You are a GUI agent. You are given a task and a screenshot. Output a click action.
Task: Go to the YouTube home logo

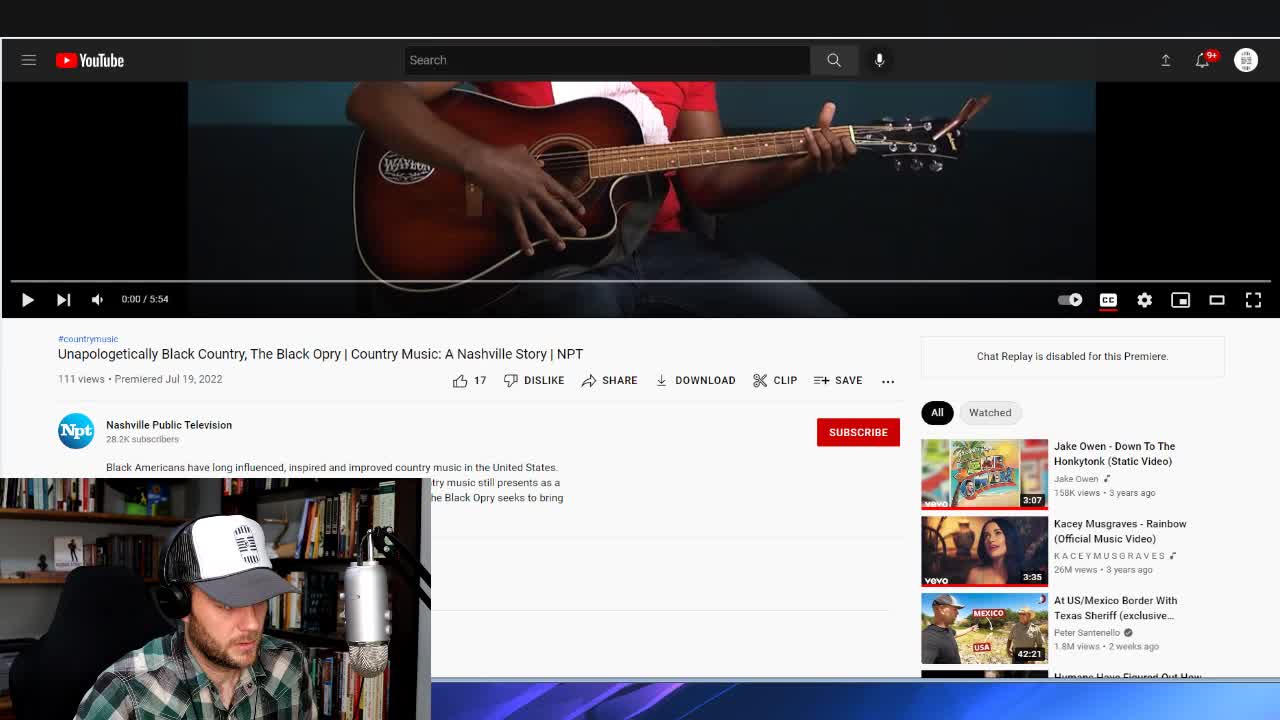point(90,60)
